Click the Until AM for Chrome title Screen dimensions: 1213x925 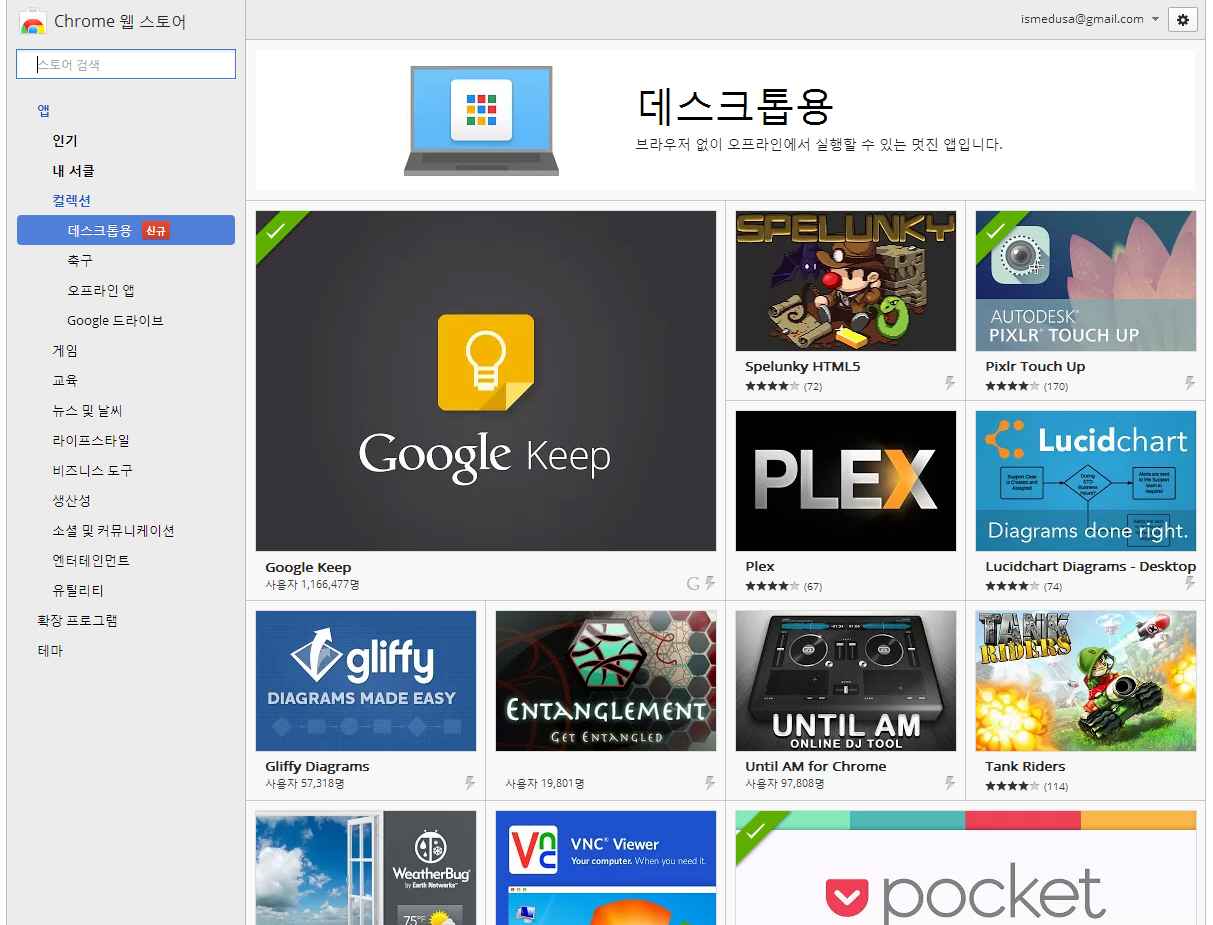pyautogui.click(x=816, y=767)
